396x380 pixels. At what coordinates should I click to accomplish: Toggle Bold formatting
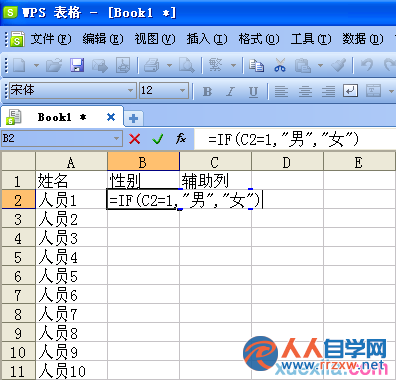(x=207, y=91)
